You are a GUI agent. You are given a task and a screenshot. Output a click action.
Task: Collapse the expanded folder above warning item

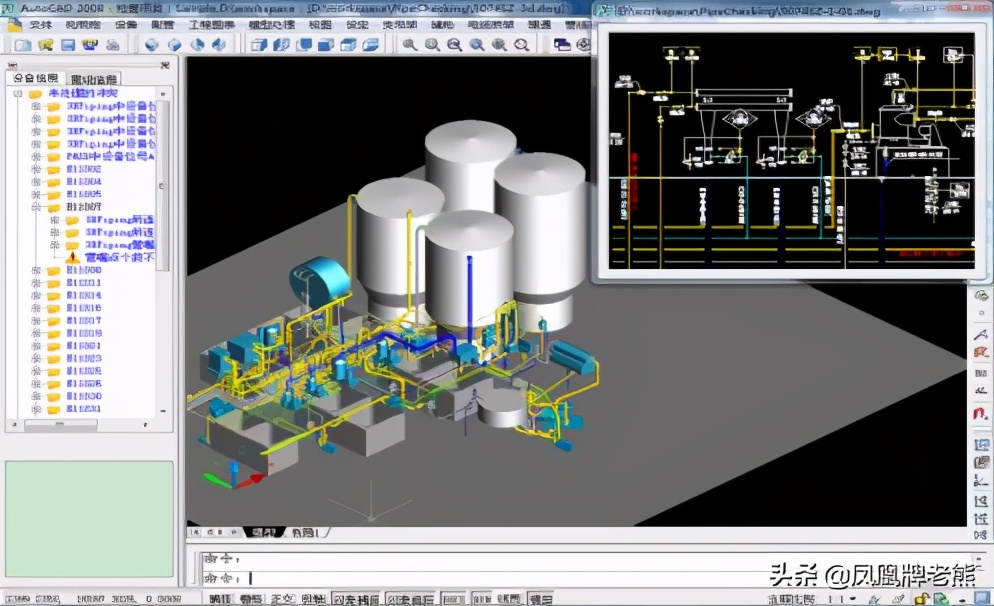37,207
